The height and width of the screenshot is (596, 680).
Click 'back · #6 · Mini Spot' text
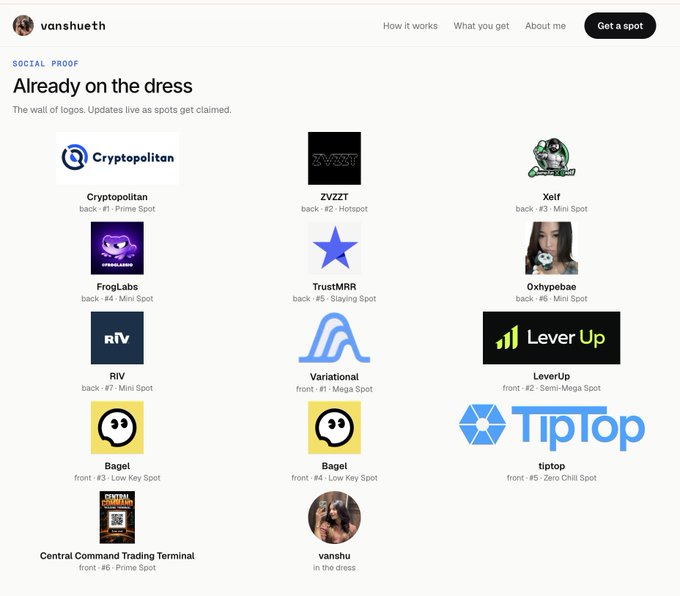coord(552,299)
